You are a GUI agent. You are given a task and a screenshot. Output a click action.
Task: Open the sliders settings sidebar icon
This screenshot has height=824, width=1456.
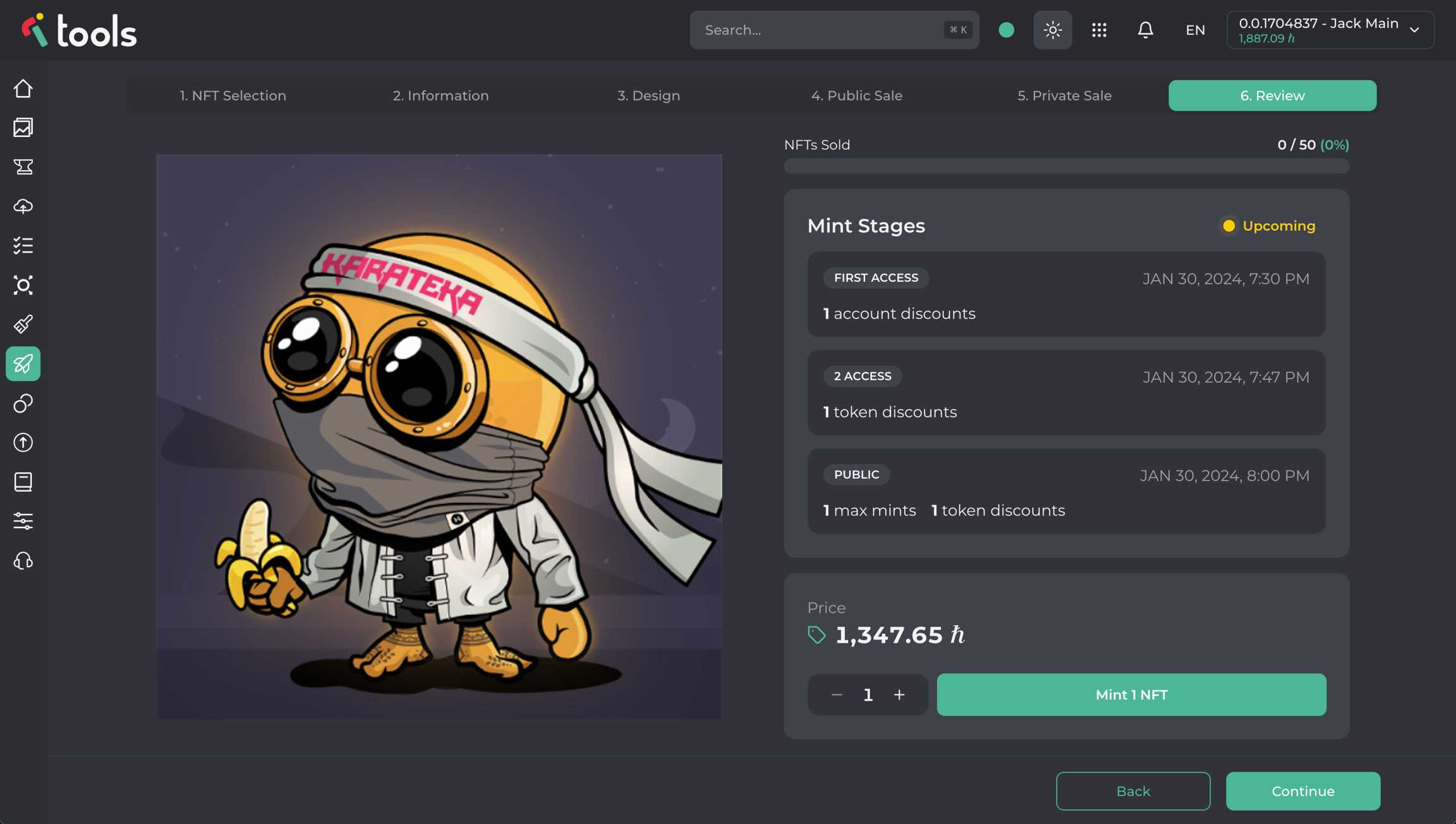[23, 521]
